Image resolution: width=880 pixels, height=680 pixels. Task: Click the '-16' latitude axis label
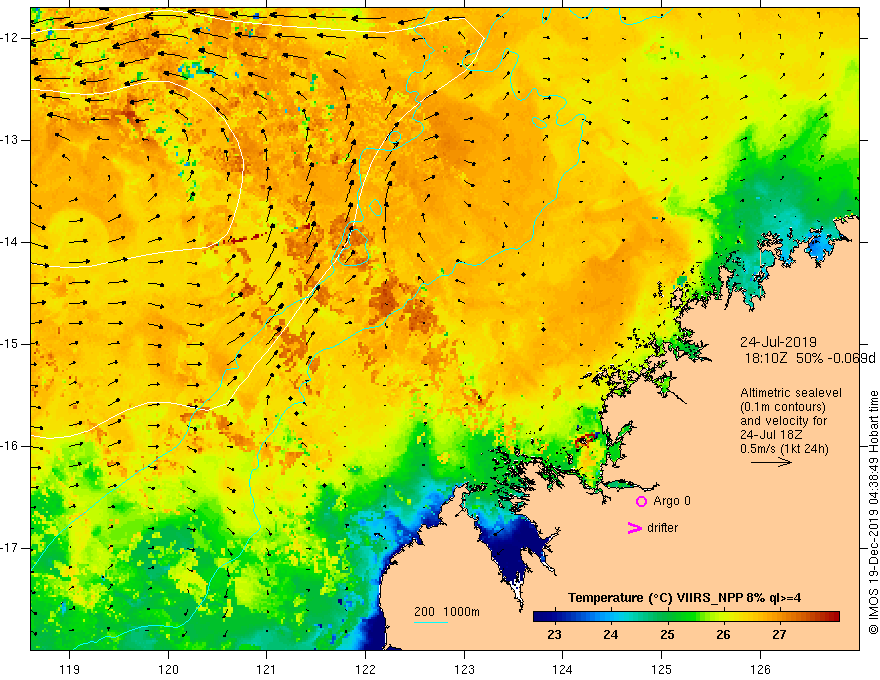coord(11,446)
